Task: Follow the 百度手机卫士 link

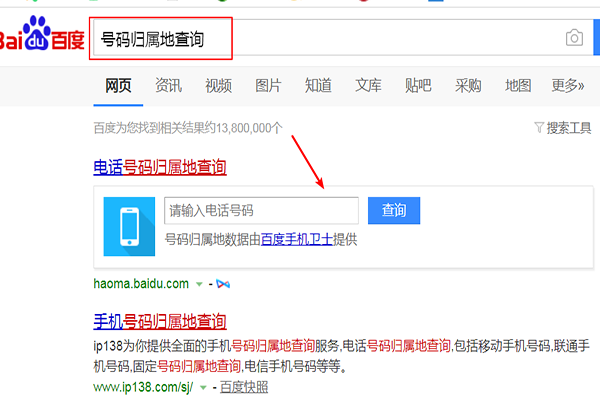Action: (x=297, y=240)
